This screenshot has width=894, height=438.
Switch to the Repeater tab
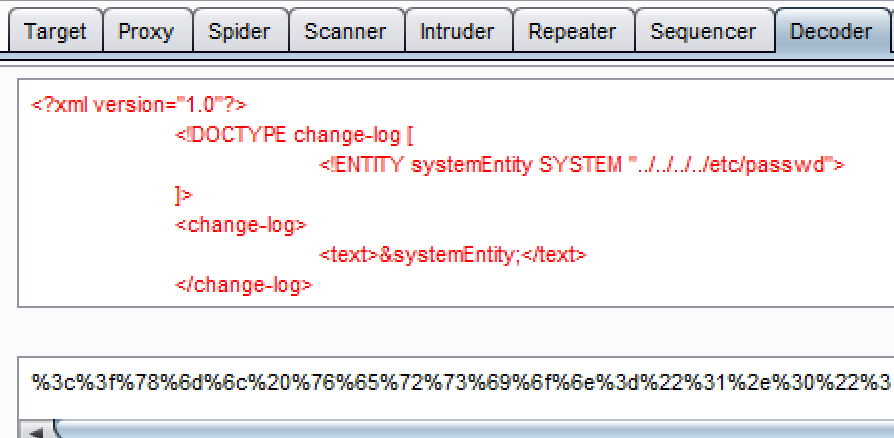coord(573,31)
